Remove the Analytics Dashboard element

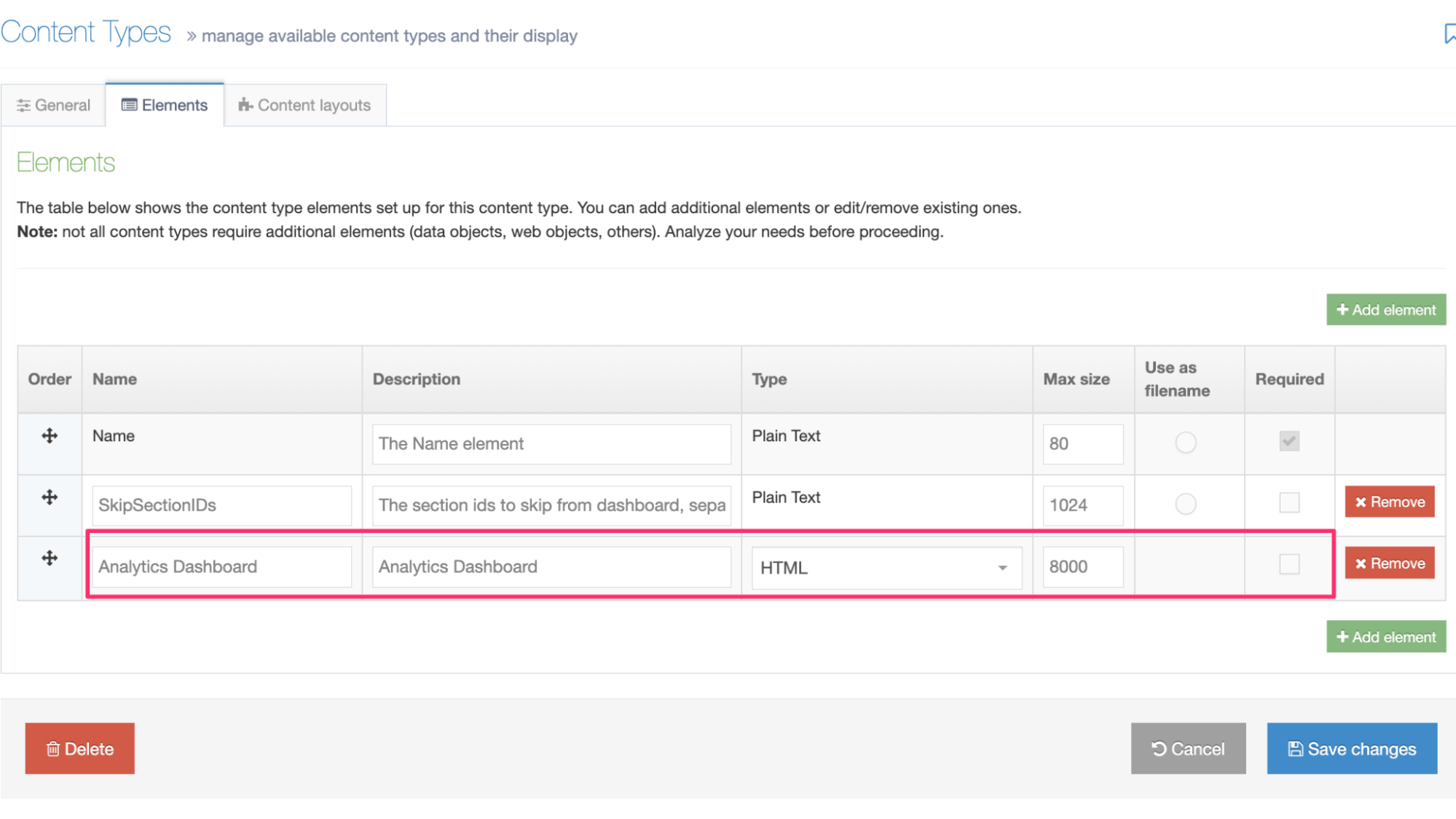(x=1389, y=563)
